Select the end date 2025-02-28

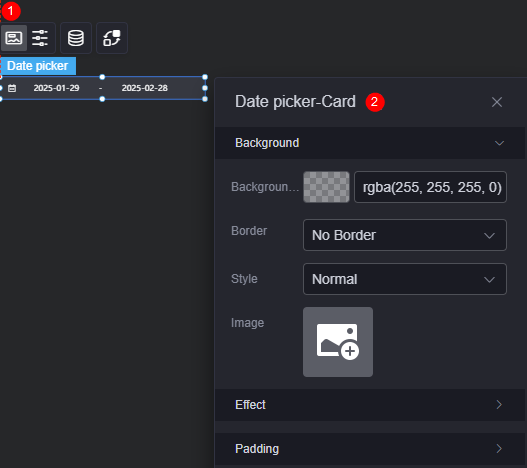coord(145,88)
